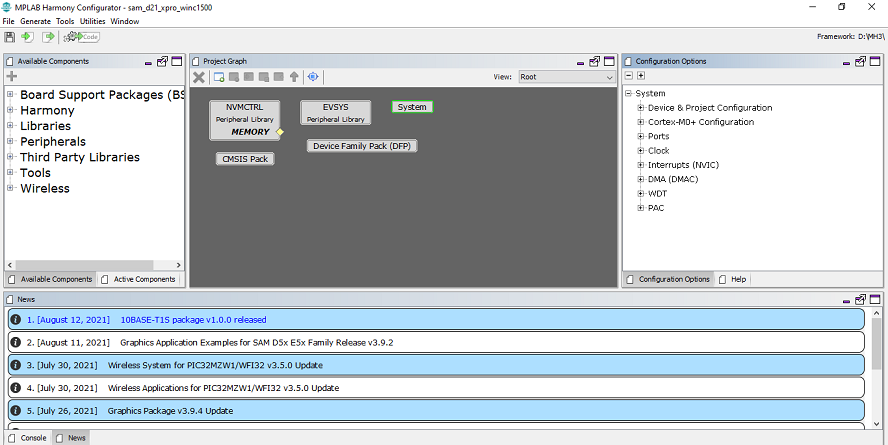Click the plus icon under Available Components

pos(12,77)
